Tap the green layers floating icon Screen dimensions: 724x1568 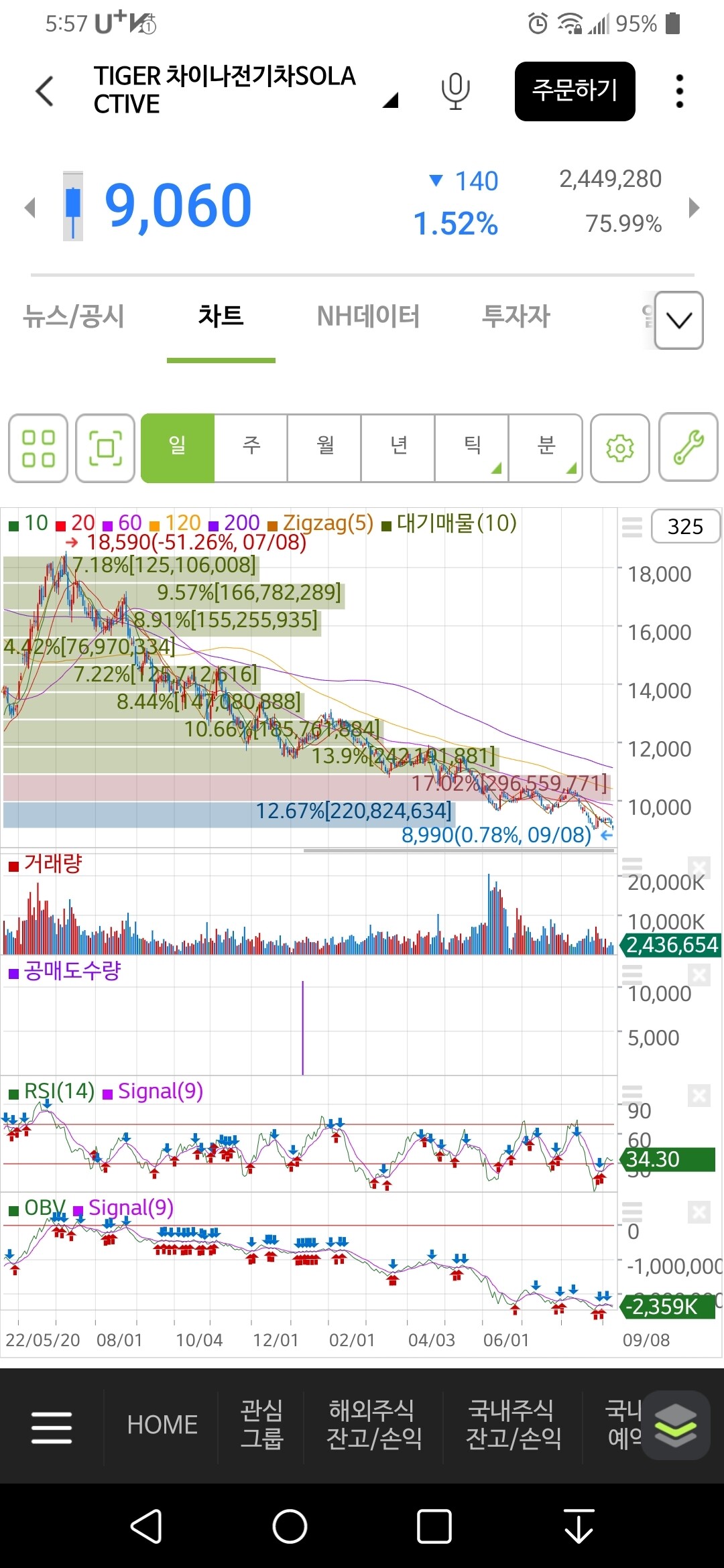(675, 1425)
